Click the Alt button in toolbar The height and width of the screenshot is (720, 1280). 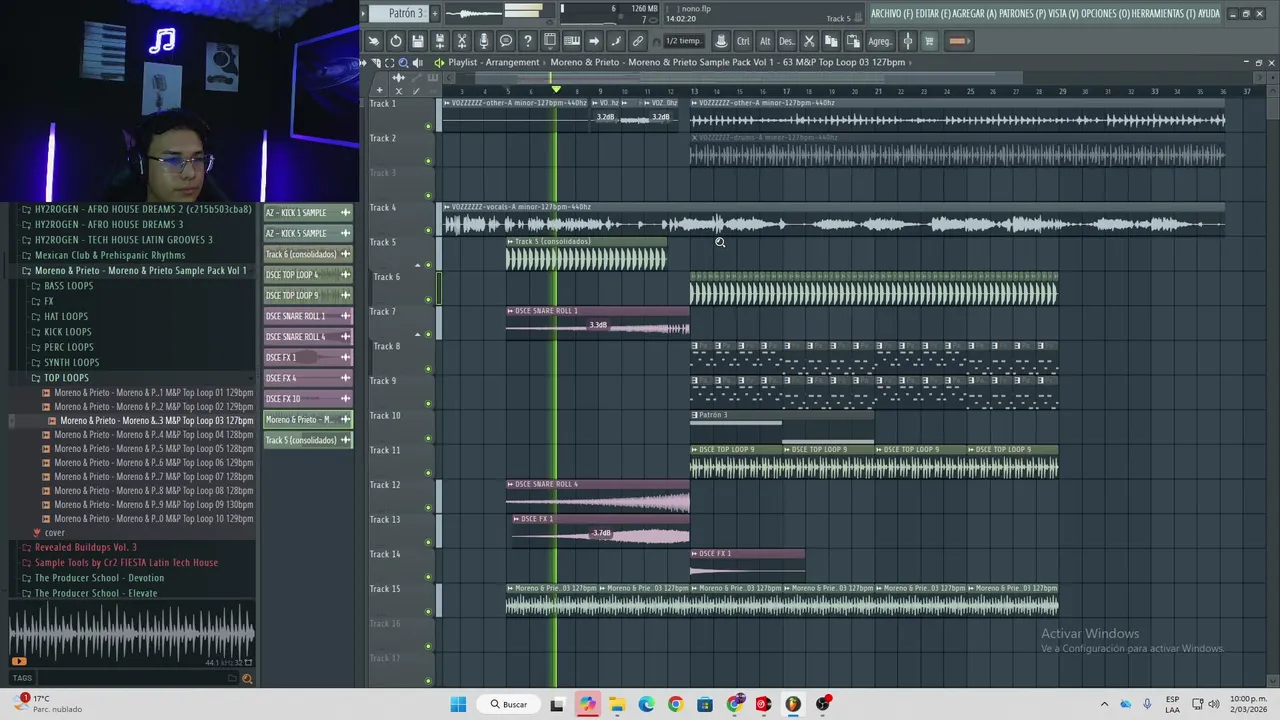(x=765, y=41)
